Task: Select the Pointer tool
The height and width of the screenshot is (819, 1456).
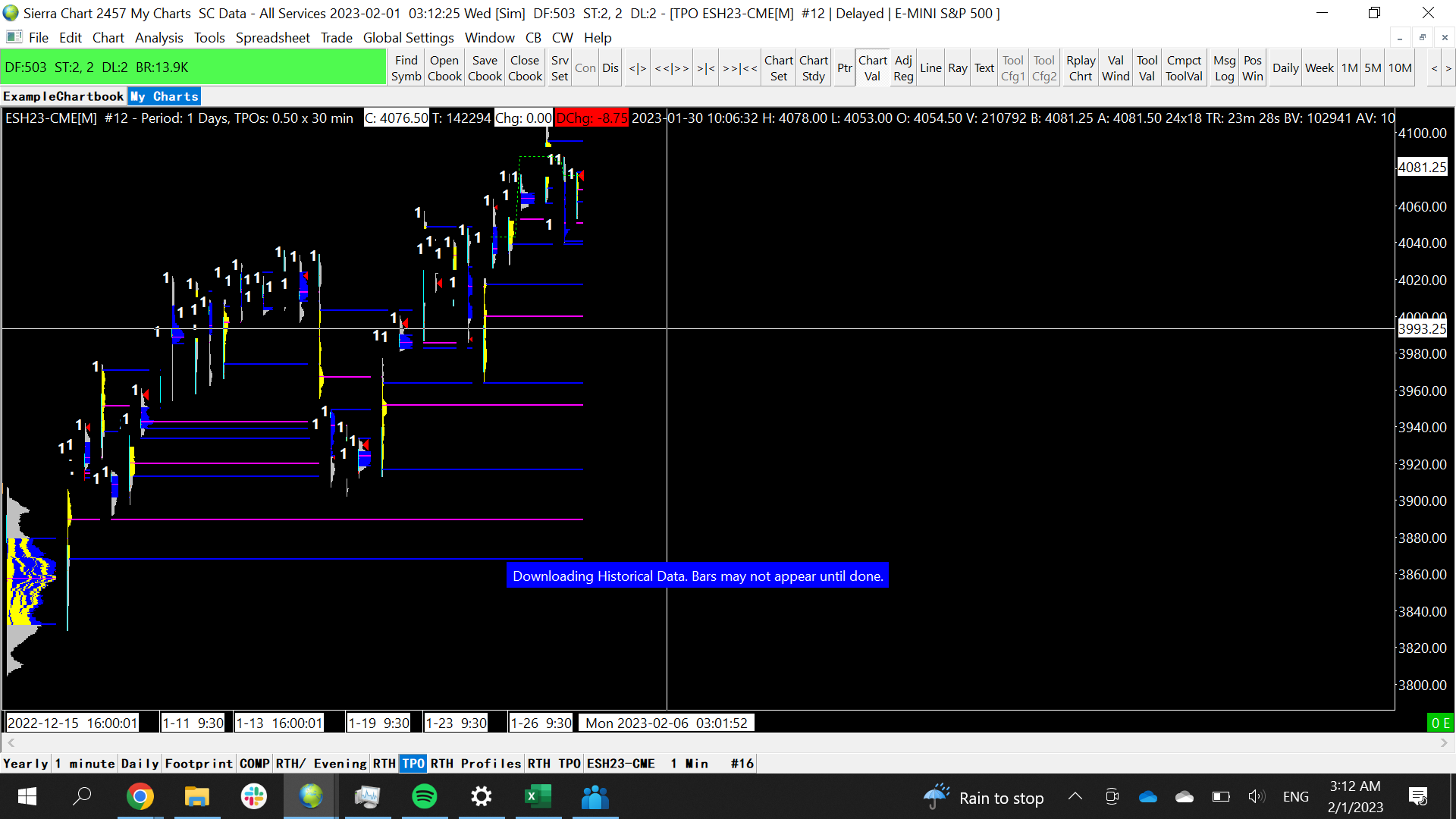Action: [x=844, y=68]
